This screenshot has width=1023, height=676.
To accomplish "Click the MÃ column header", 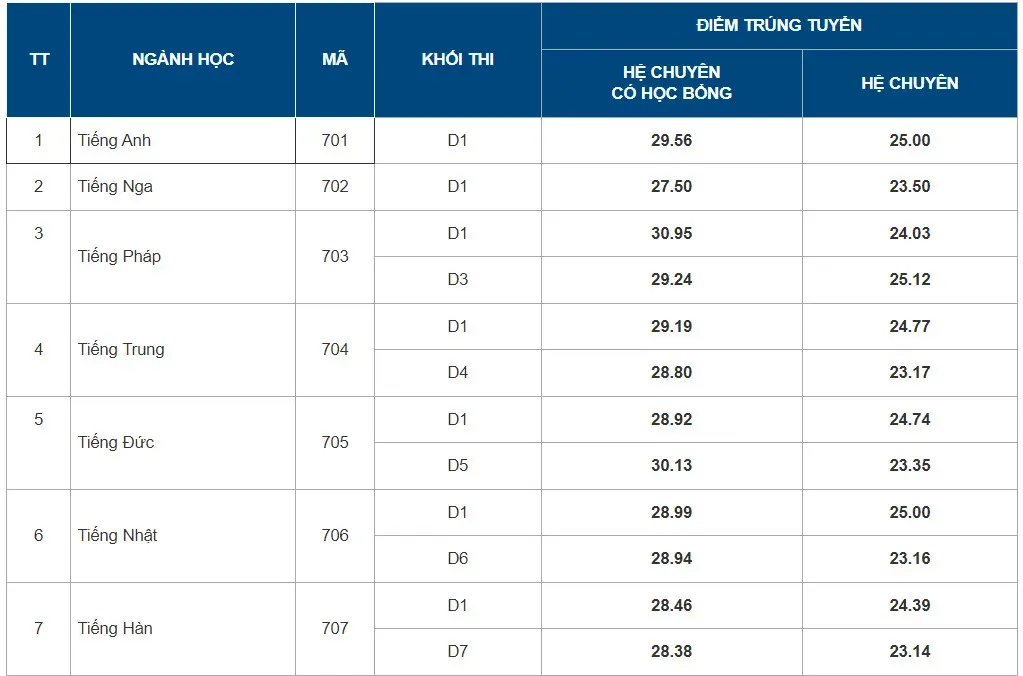I will pyautogui.click(x=335, y=59).
